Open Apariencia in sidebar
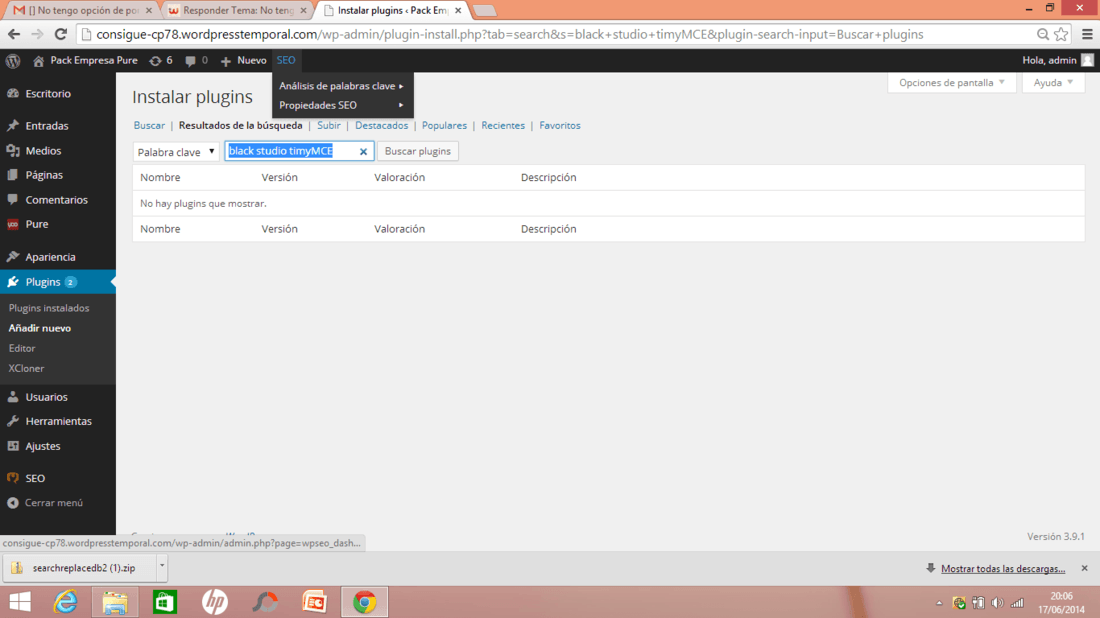Viewport: 1100px width, 618px height. (x=50, y=257)
